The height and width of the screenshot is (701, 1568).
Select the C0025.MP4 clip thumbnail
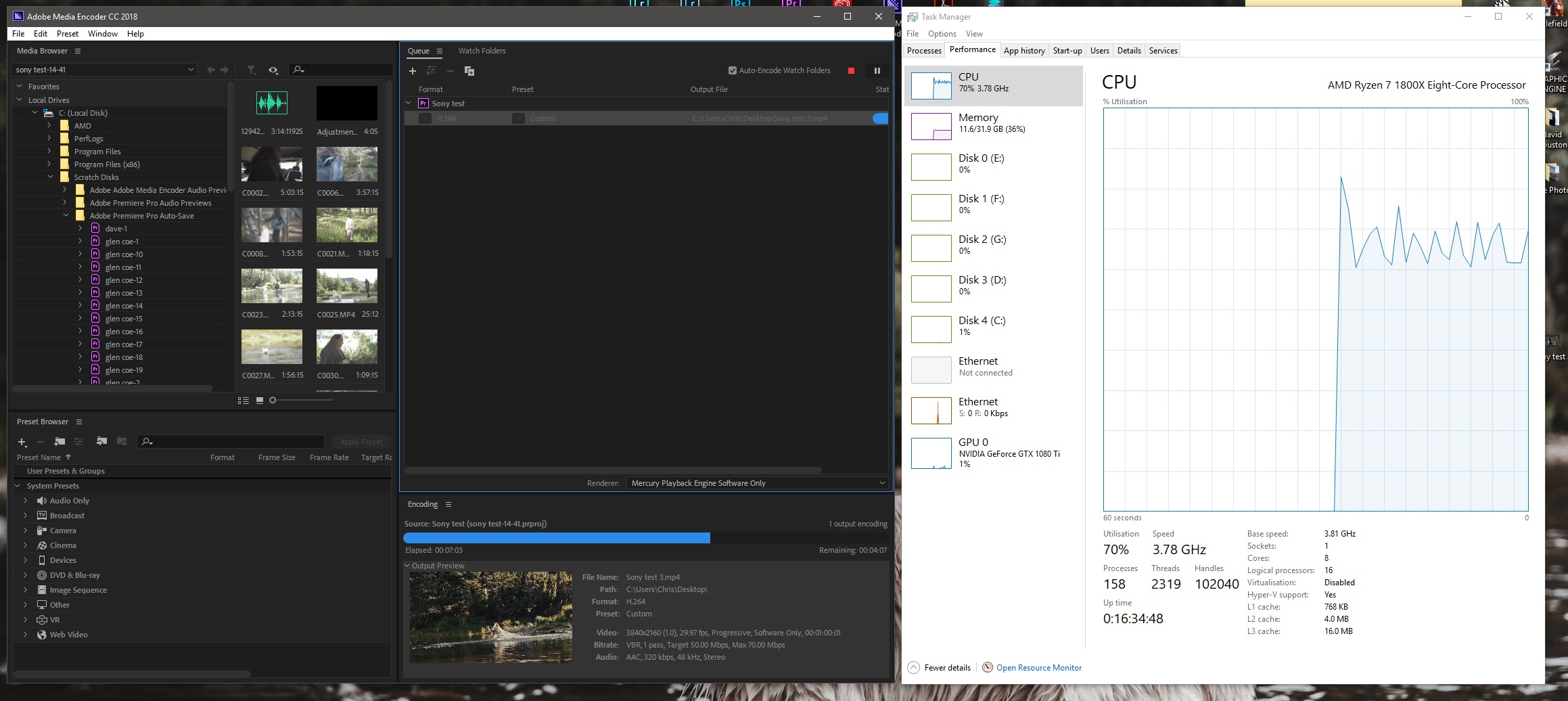pos(346,286)
